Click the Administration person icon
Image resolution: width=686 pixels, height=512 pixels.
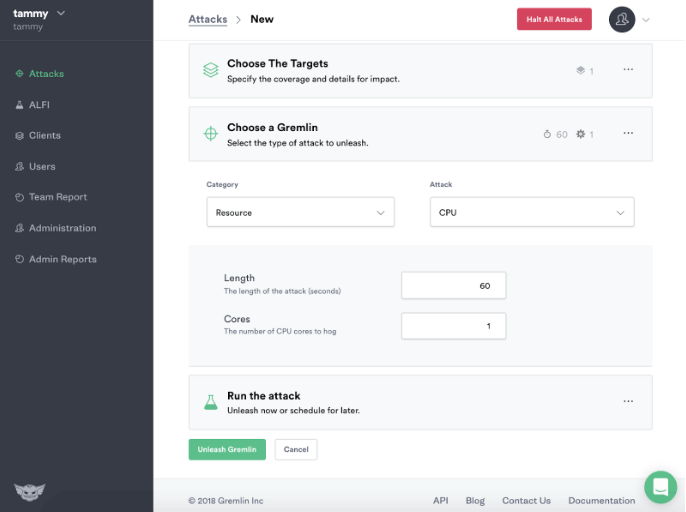click(19, 228)
